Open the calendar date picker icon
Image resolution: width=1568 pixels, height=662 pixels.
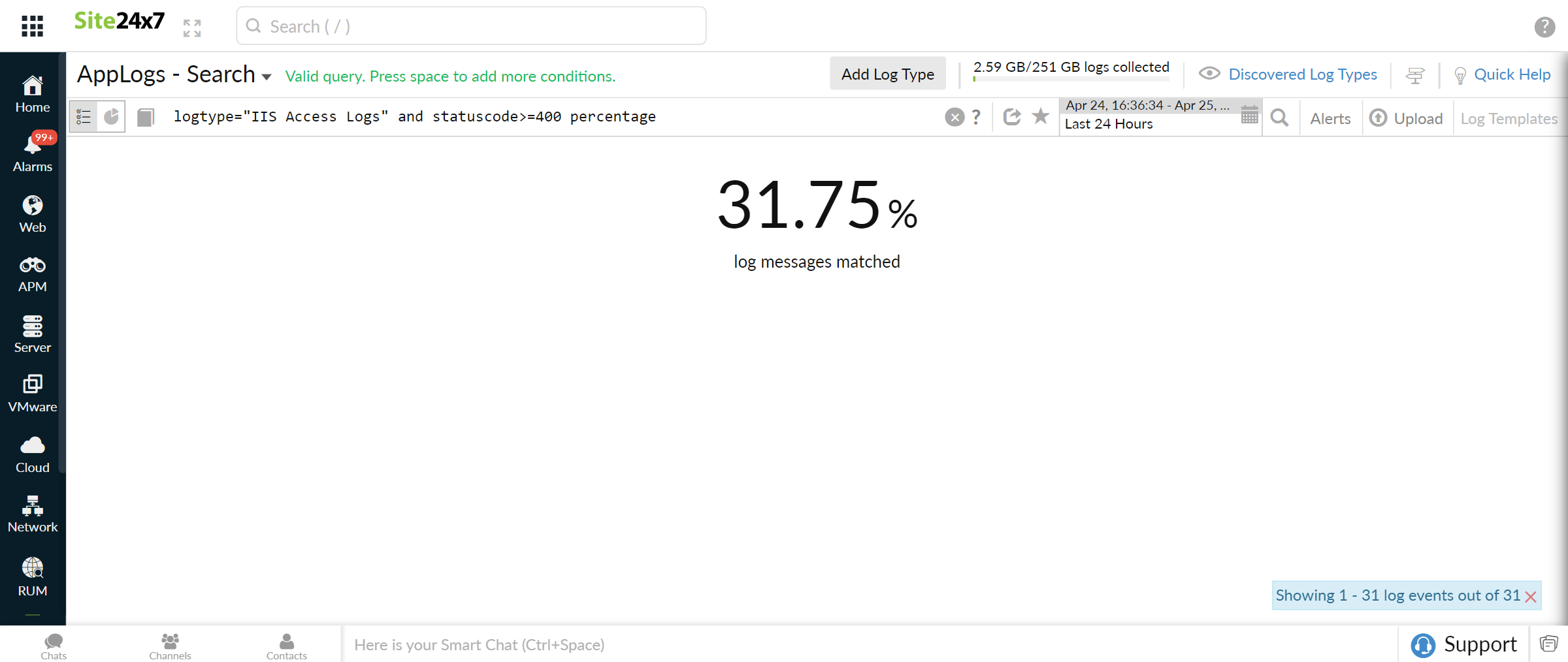pos(1249,116)
